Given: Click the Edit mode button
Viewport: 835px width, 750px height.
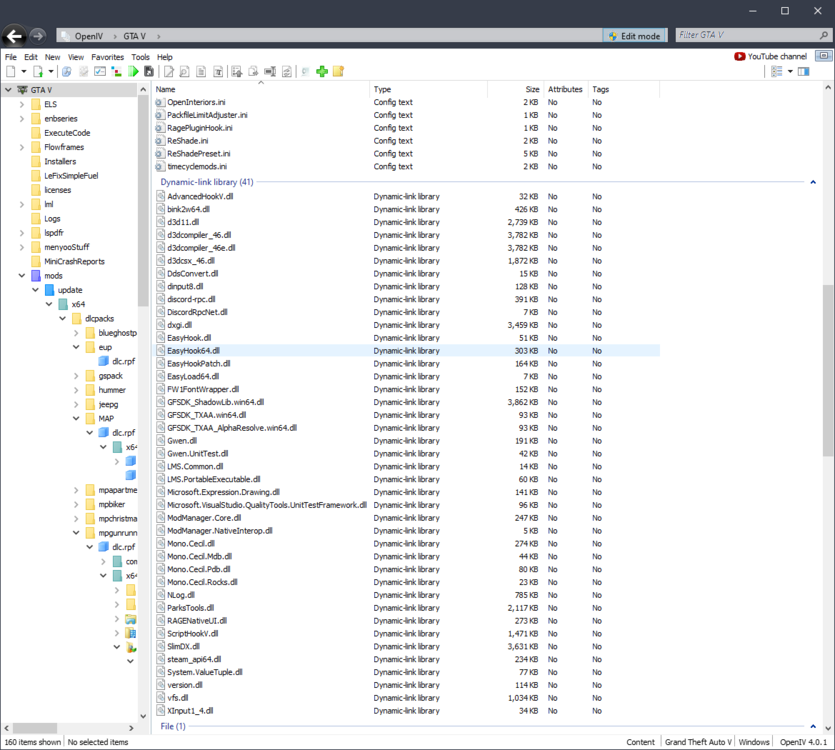Looking at the screenshot, I should [635, 36].
